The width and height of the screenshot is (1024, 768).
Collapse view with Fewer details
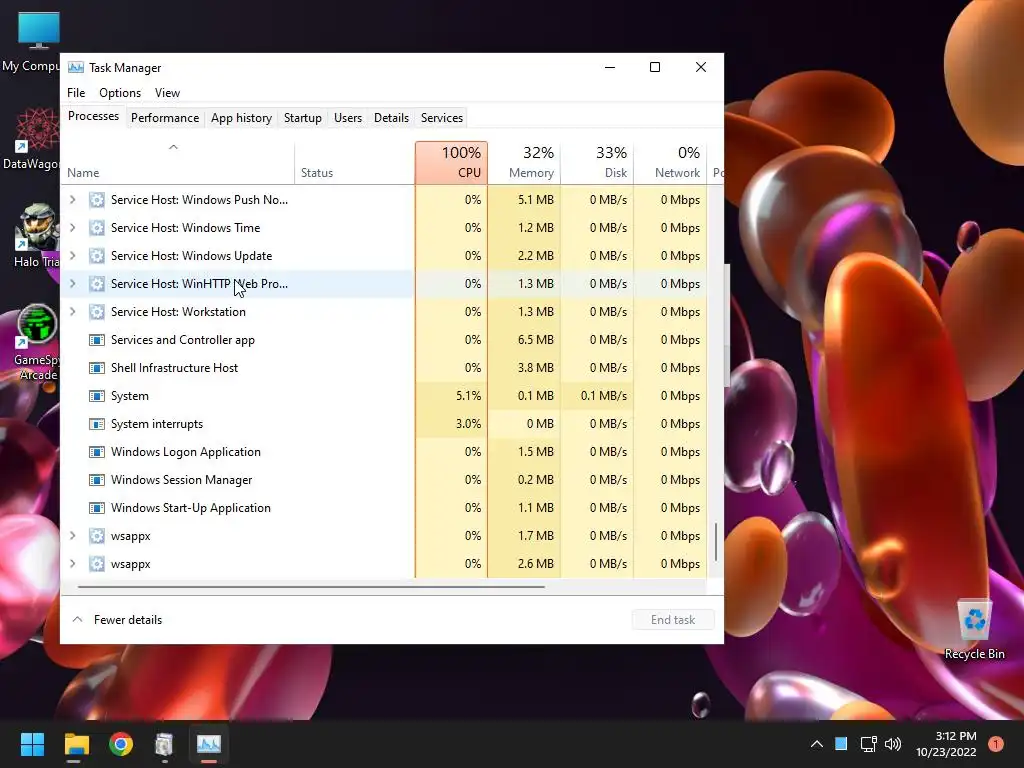[x=117, y=620]
